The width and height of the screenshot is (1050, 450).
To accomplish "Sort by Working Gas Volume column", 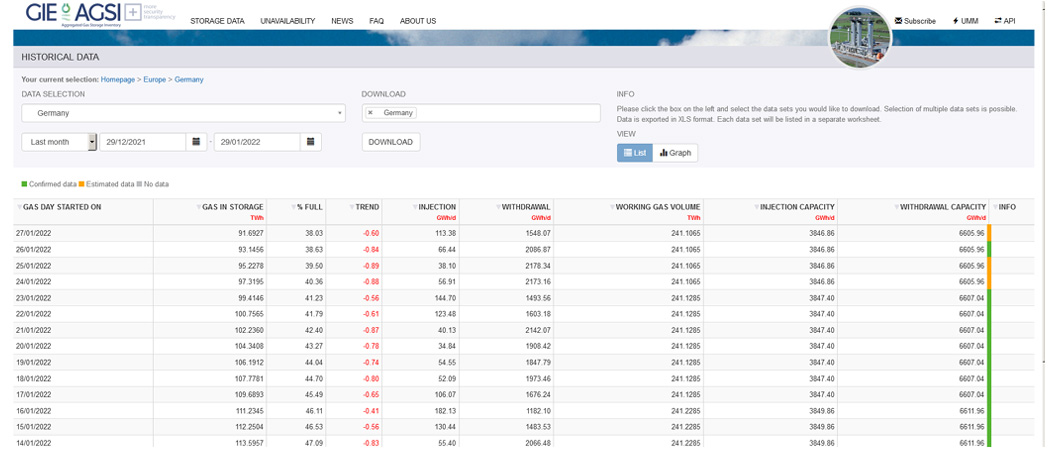I will point(654,208).
